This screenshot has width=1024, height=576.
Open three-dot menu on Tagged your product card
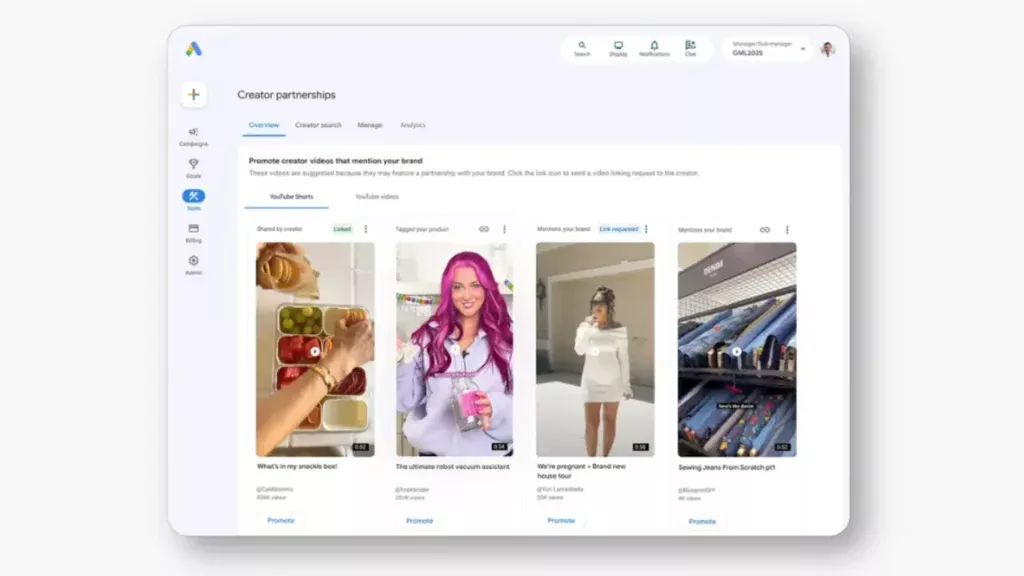504,229
